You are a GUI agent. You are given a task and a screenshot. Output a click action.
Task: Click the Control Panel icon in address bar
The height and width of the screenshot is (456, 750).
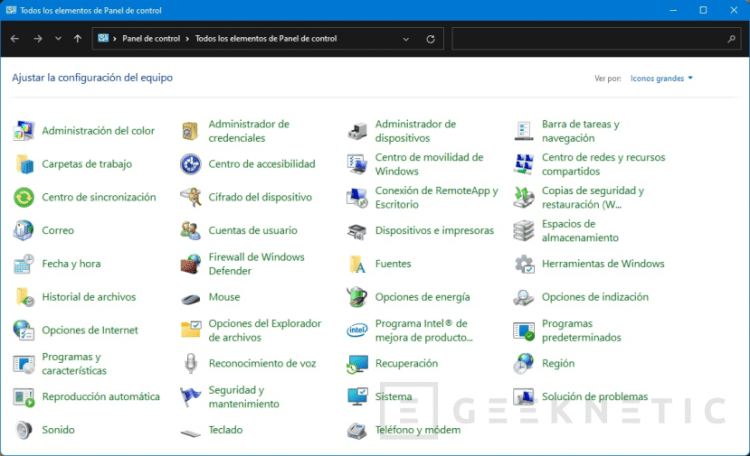click(103, 38)
